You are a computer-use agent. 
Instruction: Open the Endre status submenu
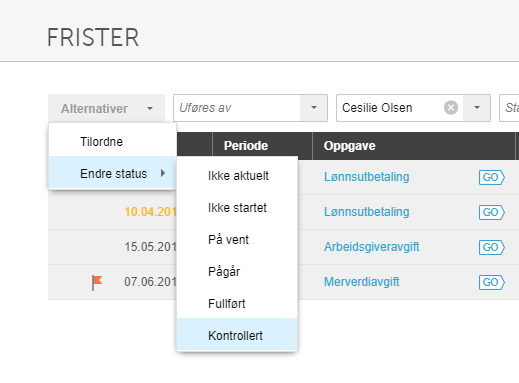coord(112,173)
